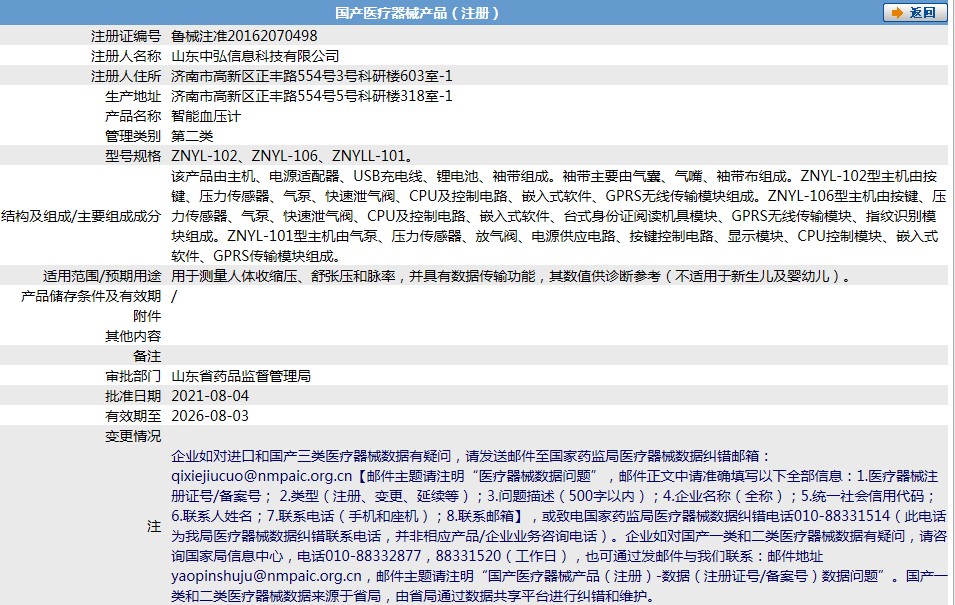Click production address ending 318室-1
This screenshot has width=955, height=605.
pos(312,96)
